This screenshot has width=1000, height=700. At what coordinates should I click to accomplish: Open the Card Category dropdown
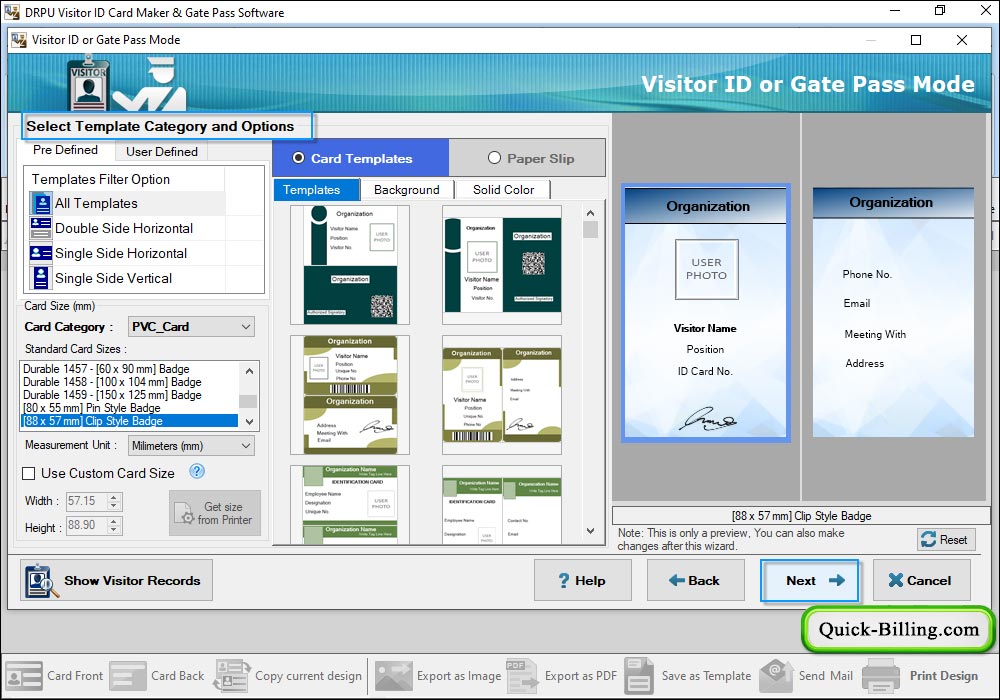coord(191,326)
